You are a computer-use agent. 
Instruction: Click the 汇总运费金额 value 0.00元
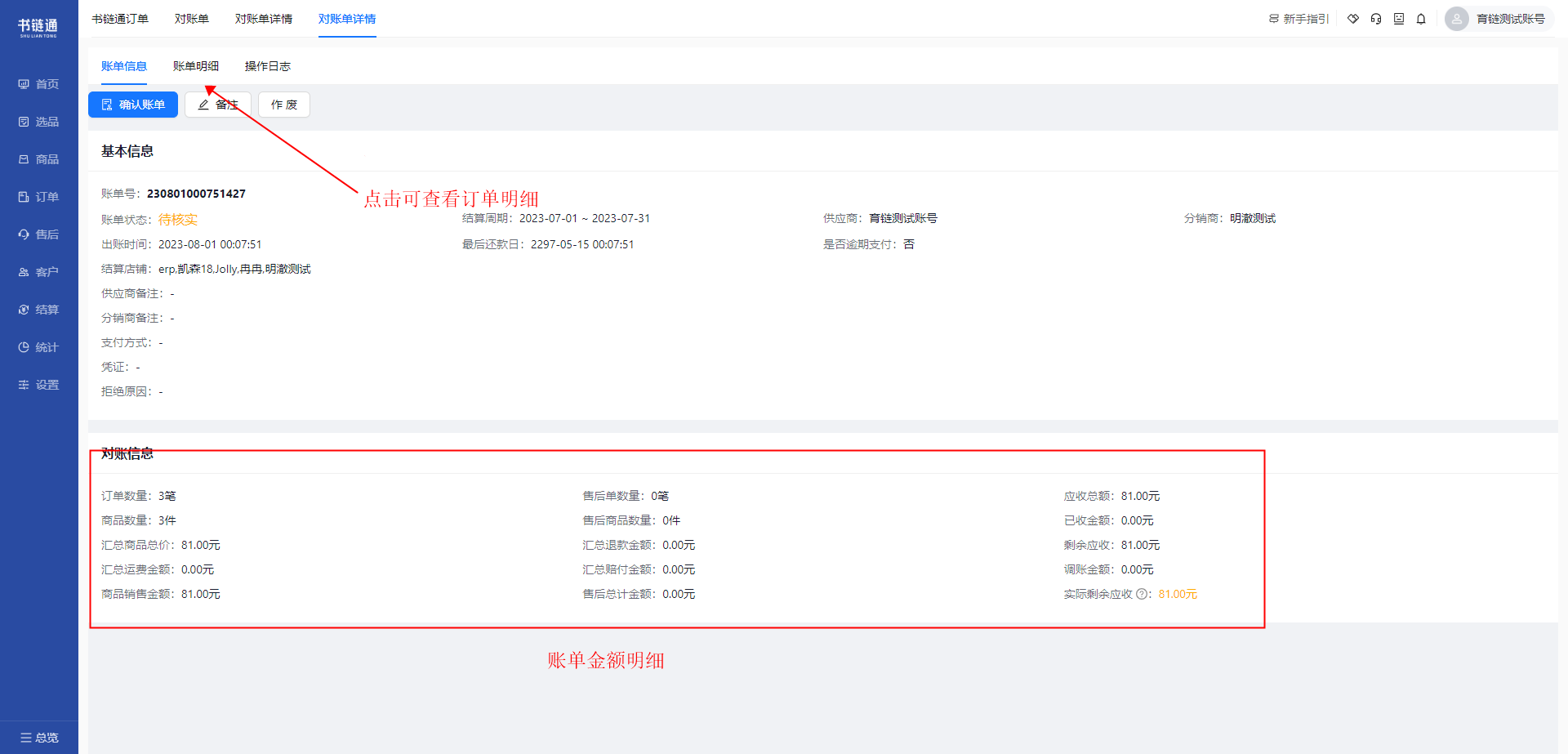(x=198, y=569)
